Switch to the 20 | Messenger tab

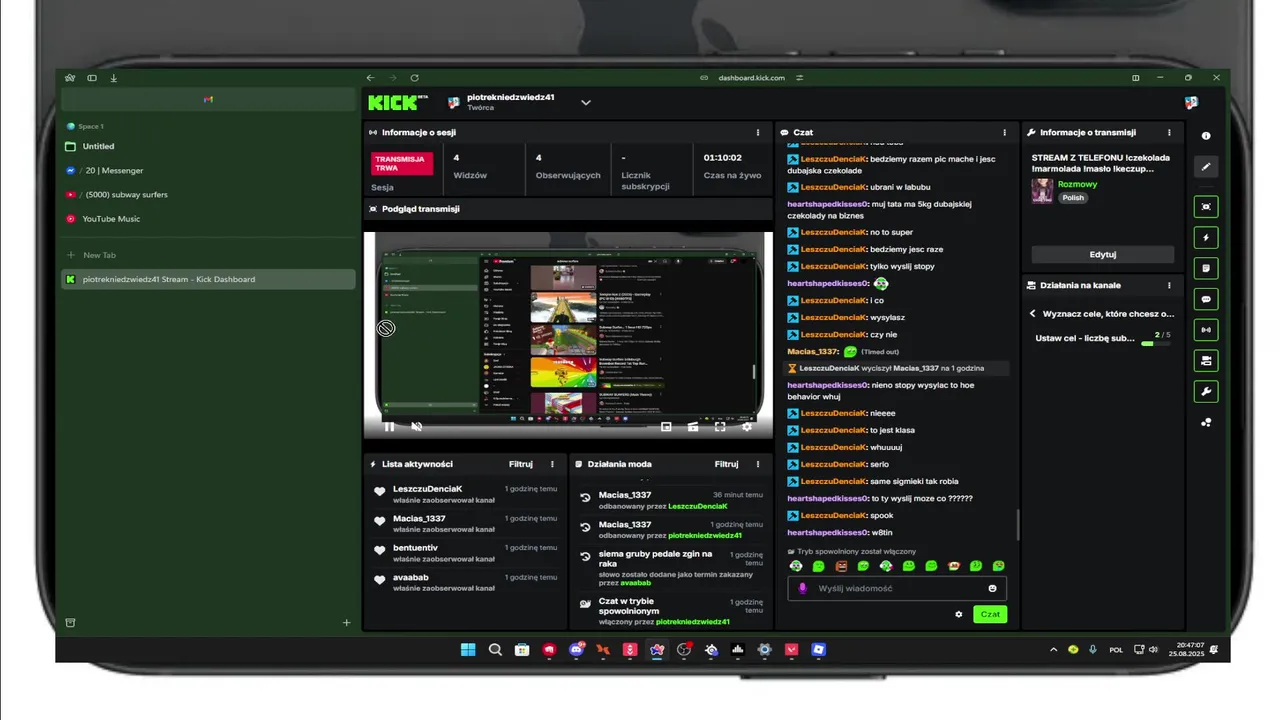pyautogui.click(x=208, y=170)
